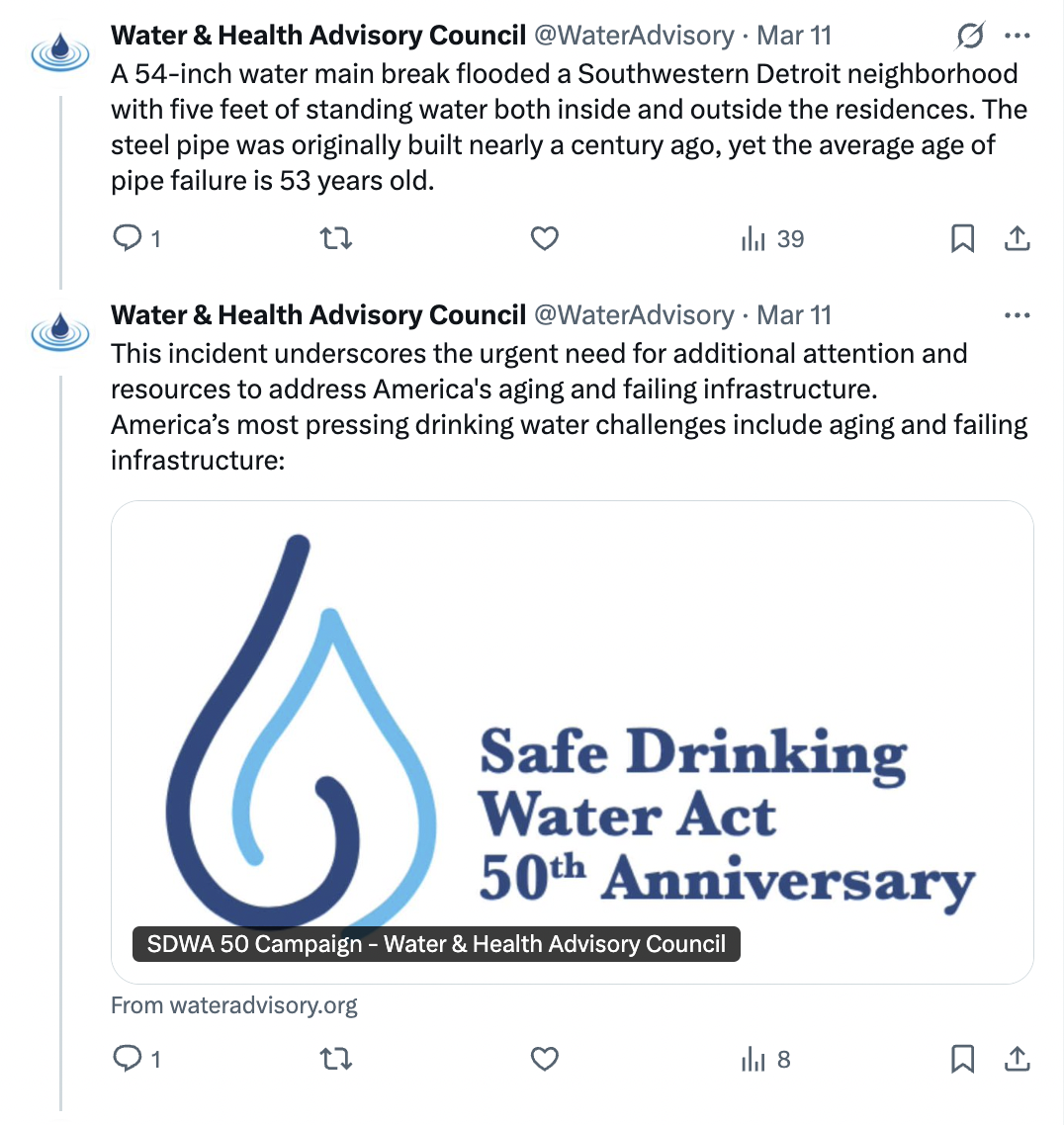
Task: Open Grok explain icon on first tweet
Action: (970, 36)
